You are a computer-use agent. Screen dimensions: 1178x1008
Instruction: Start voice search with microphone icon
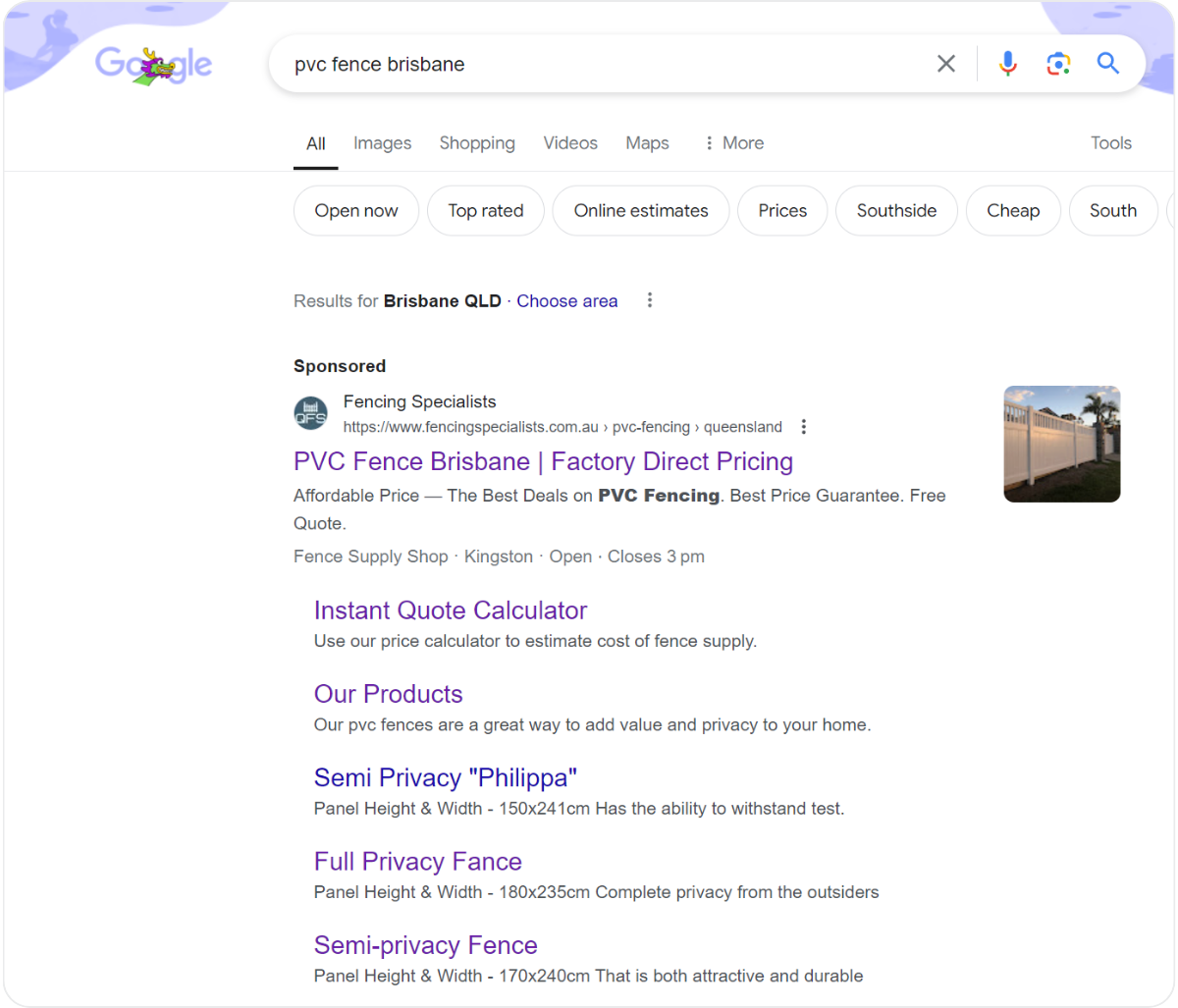pos(1007,64)
